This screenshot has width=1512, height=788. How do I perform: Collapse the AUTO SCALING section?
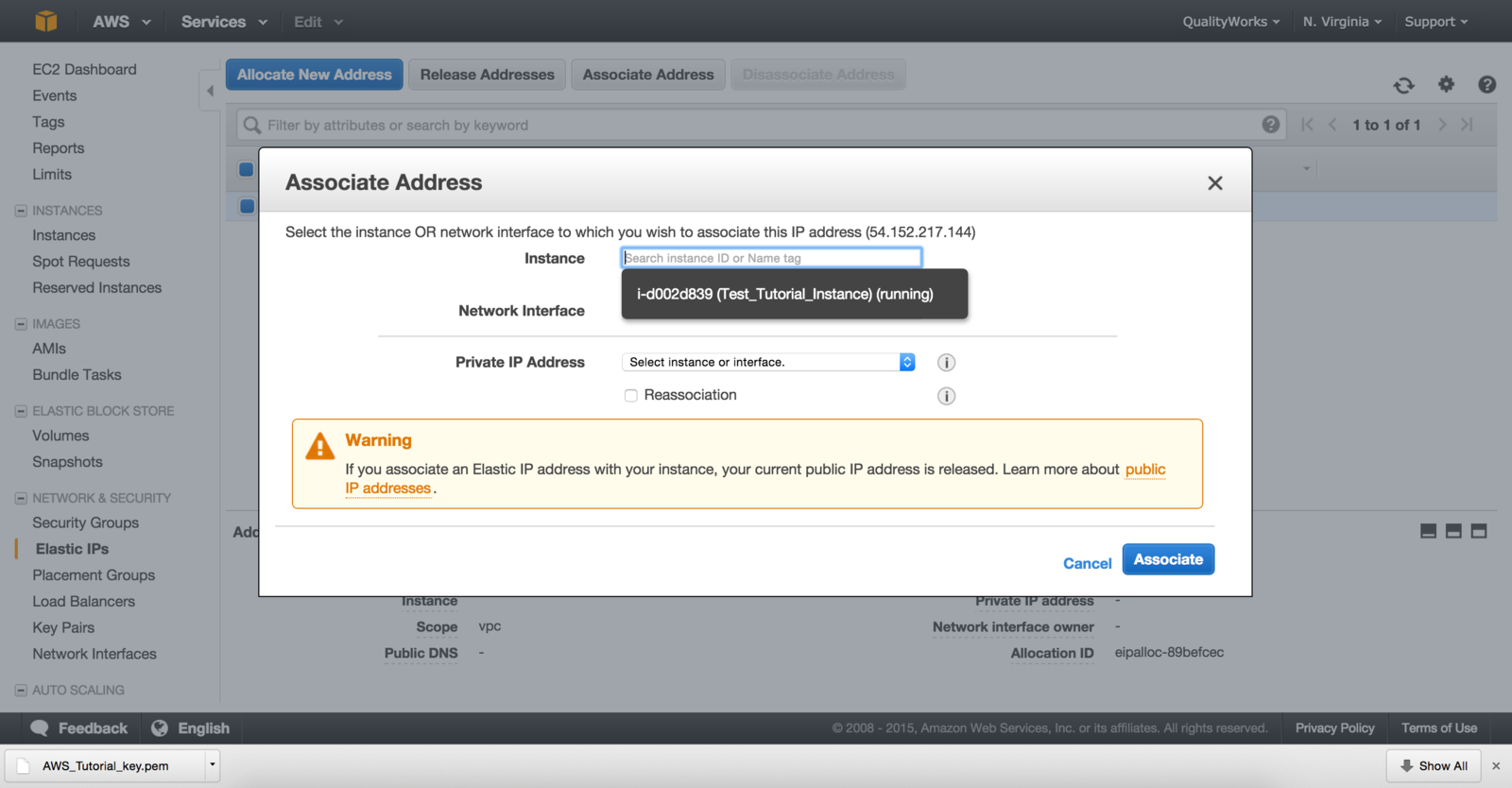coord(21,691)
